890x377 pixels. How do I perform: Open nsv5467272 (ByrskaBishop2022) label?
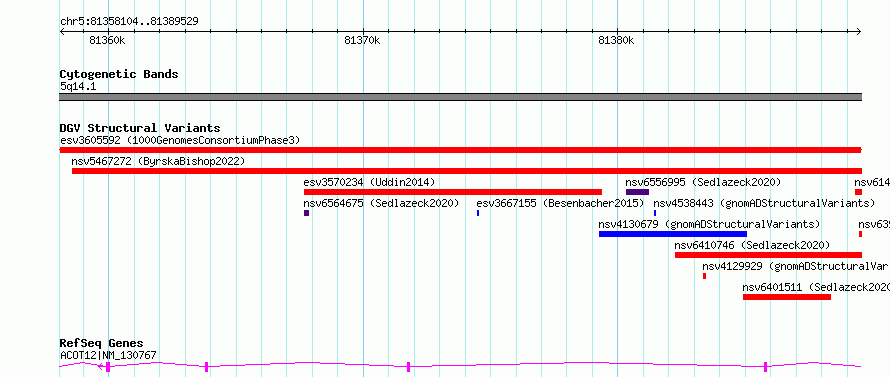(158, 161)
